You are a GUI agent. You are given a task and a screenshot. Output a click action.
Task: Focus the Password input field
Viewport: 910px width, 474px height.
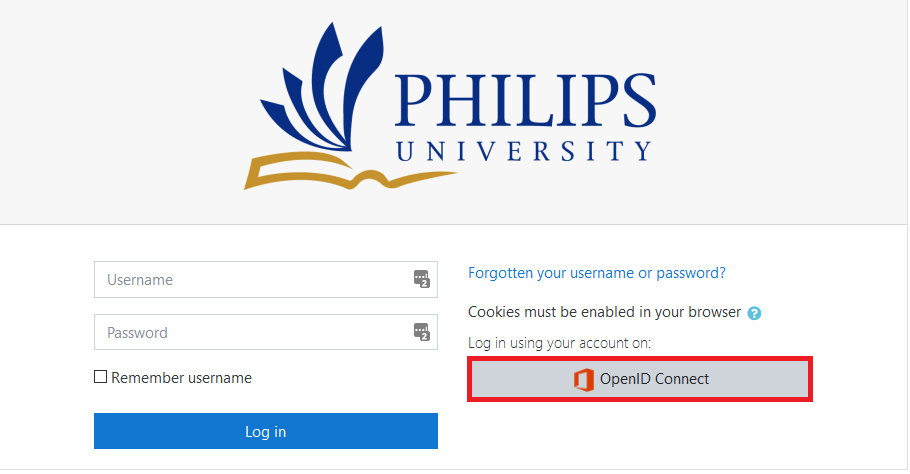(x=266, y=332)
